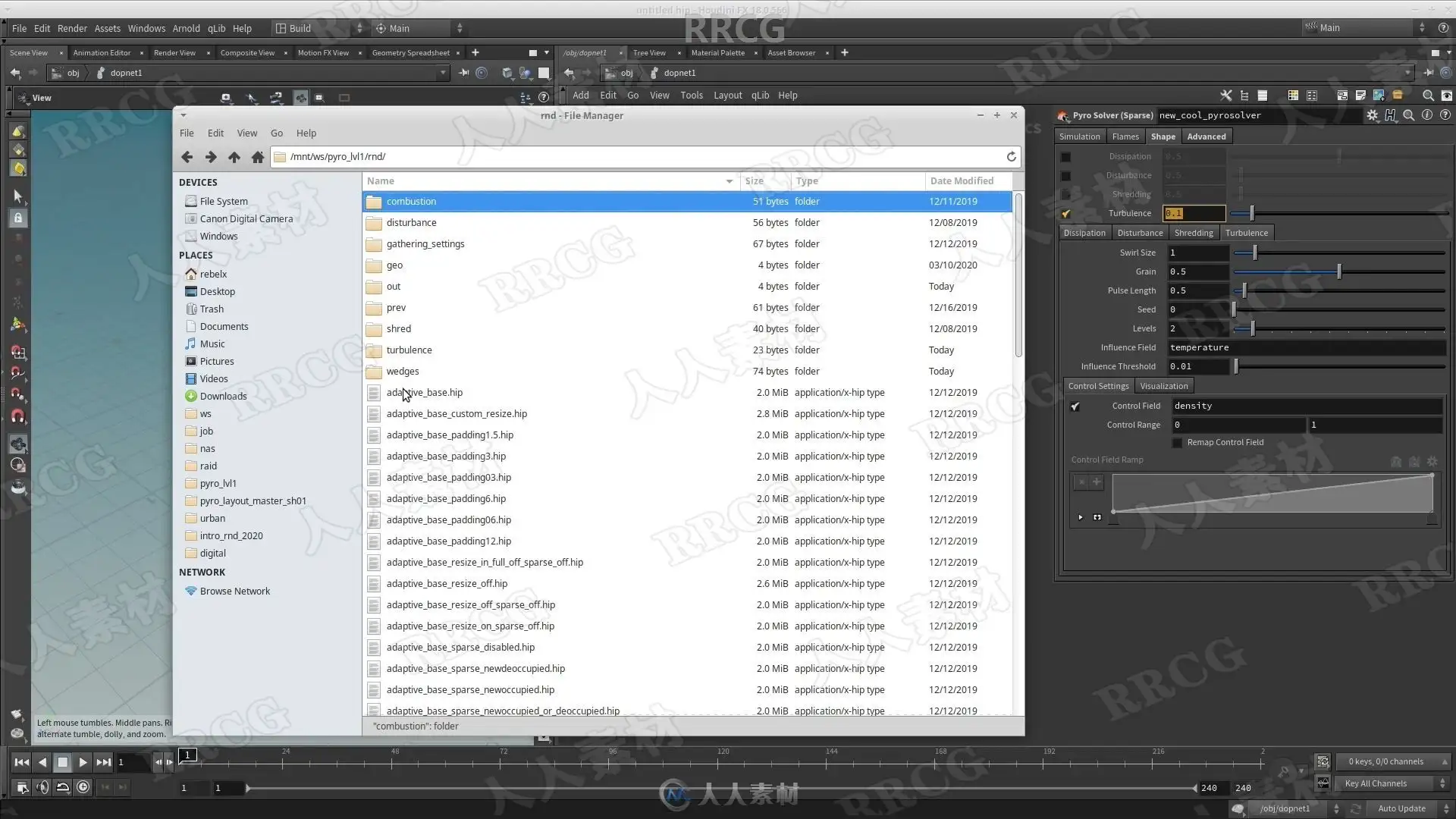Go forward in the File Manager
This screenshot has width=1456, height=819.
click(x=211, y=157)
